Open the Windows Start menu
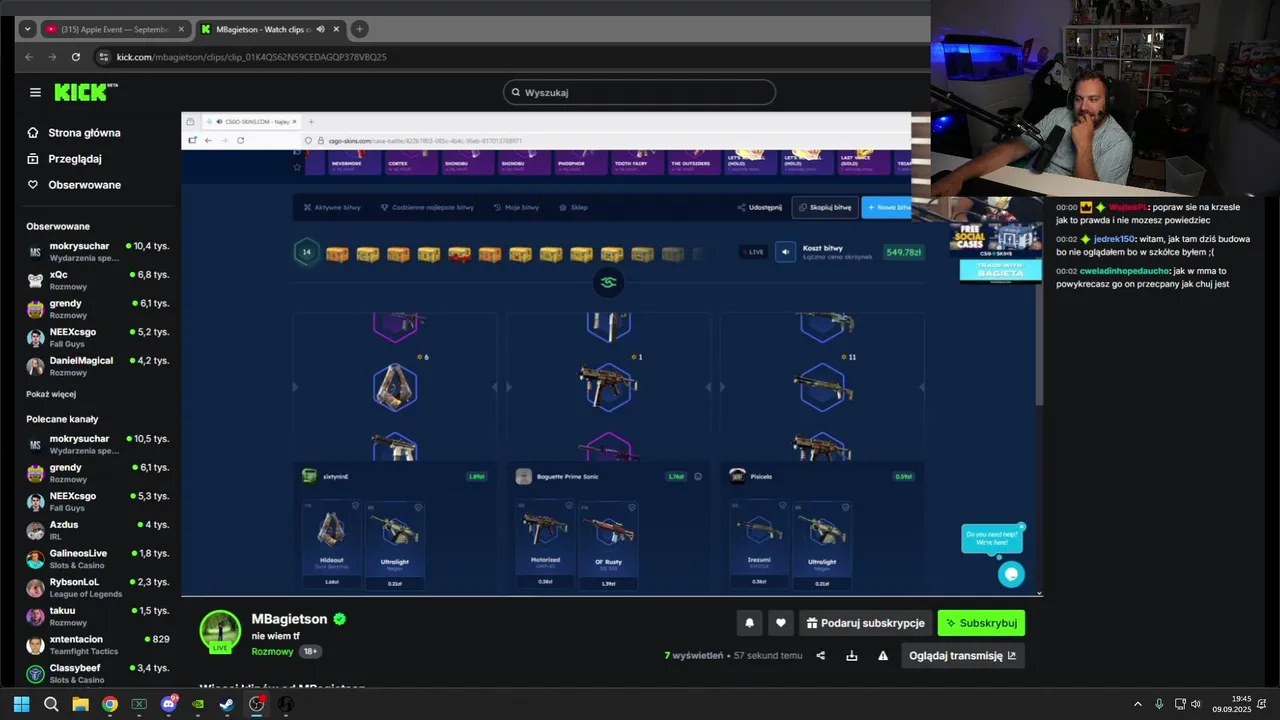Image resolution: width=1280 pixels, height=720 pixels. tap(21, 704)
